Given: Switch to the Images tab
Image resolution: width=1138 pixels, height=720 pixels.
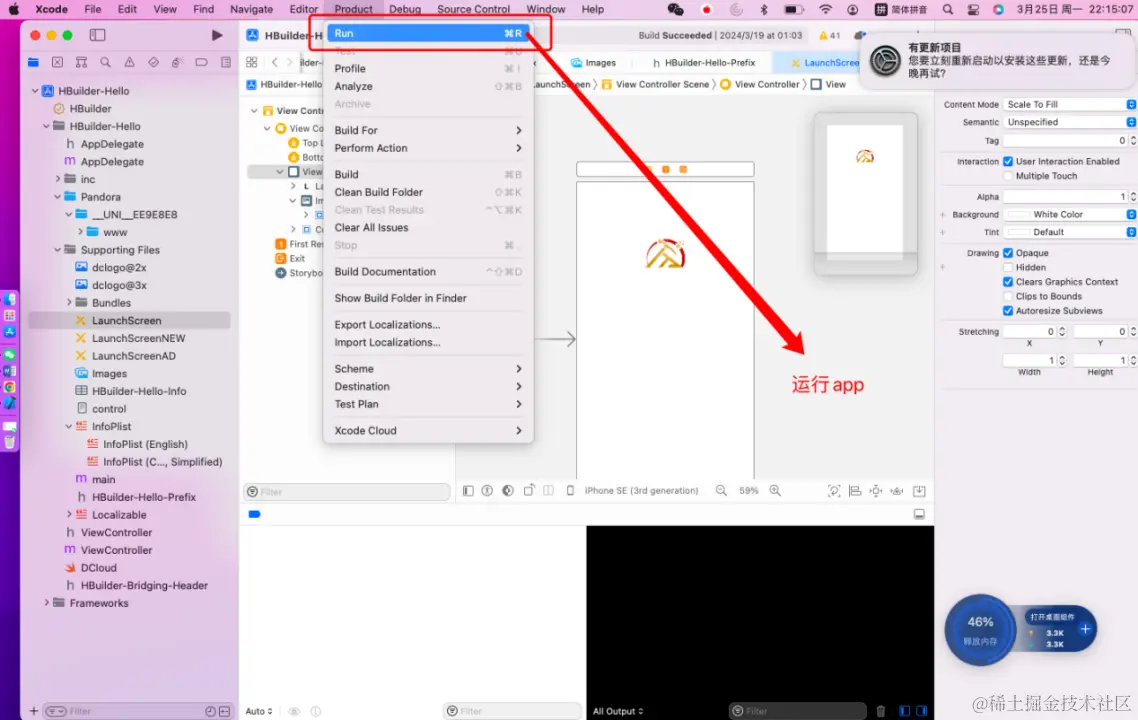Looking at the screenshot, I should click(593, 62).
